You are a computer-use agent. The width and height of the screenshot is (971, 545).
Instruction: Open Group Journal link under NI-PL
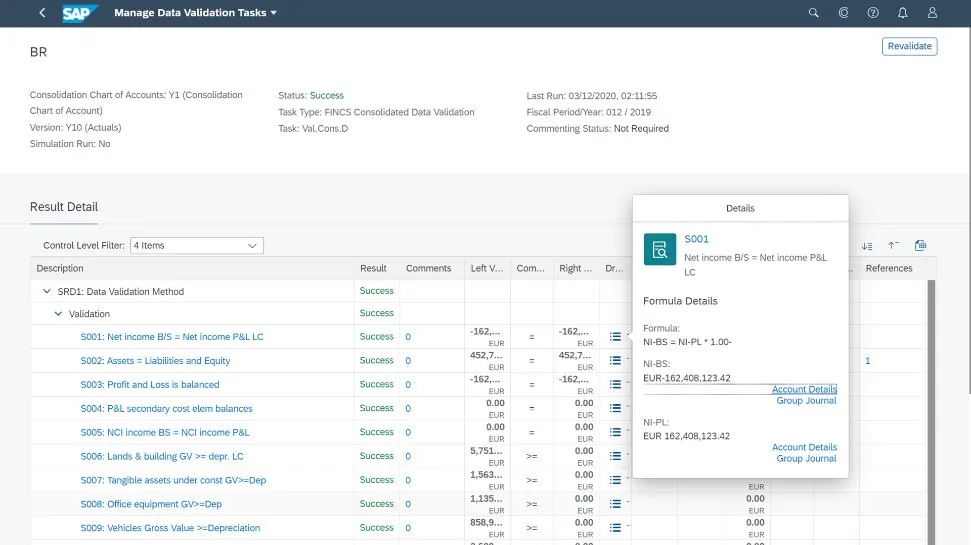806,459
